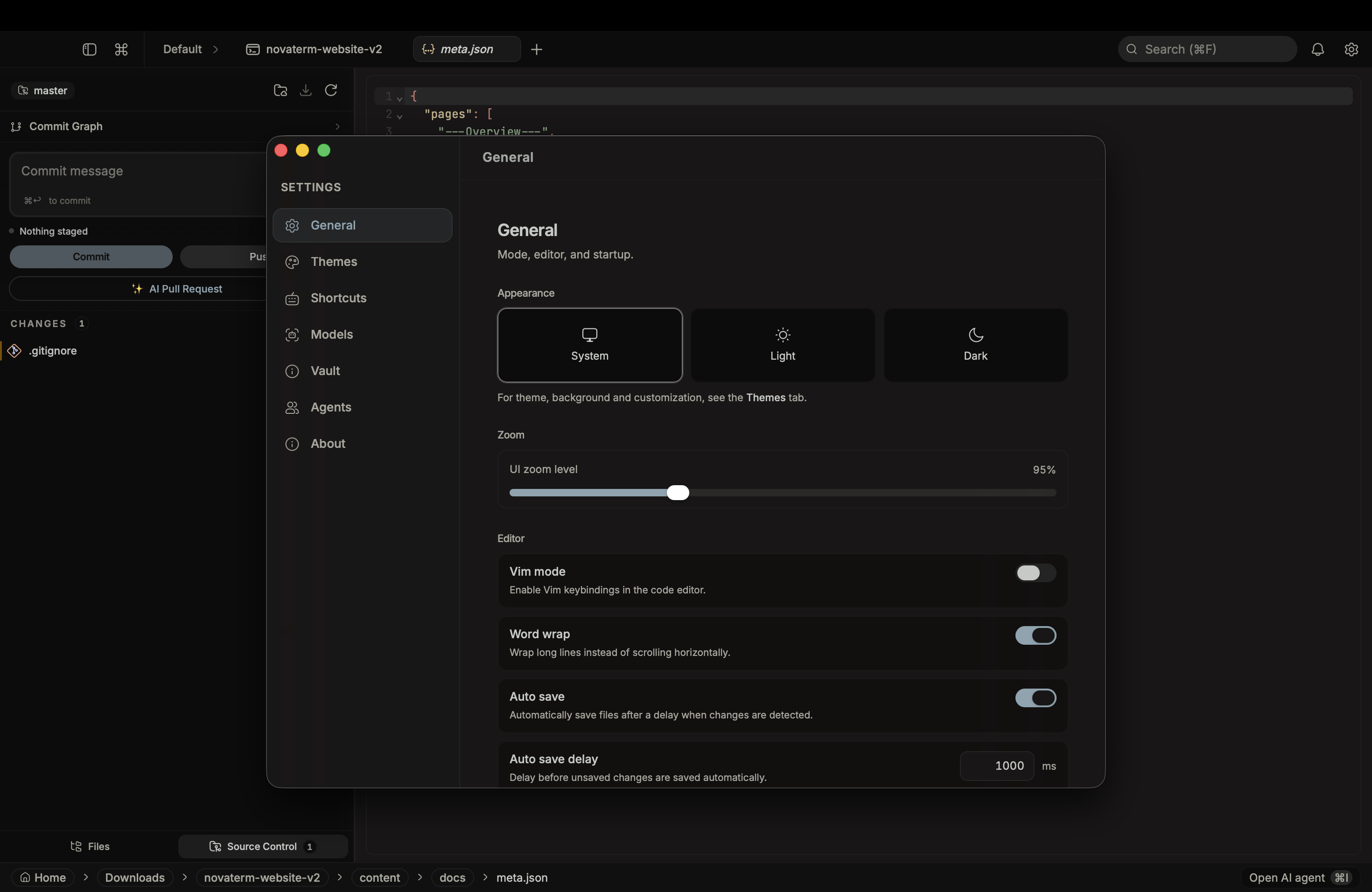Select the meta.json editor tab
Viewport: 1372px width, 892px height.
(466, 49)
